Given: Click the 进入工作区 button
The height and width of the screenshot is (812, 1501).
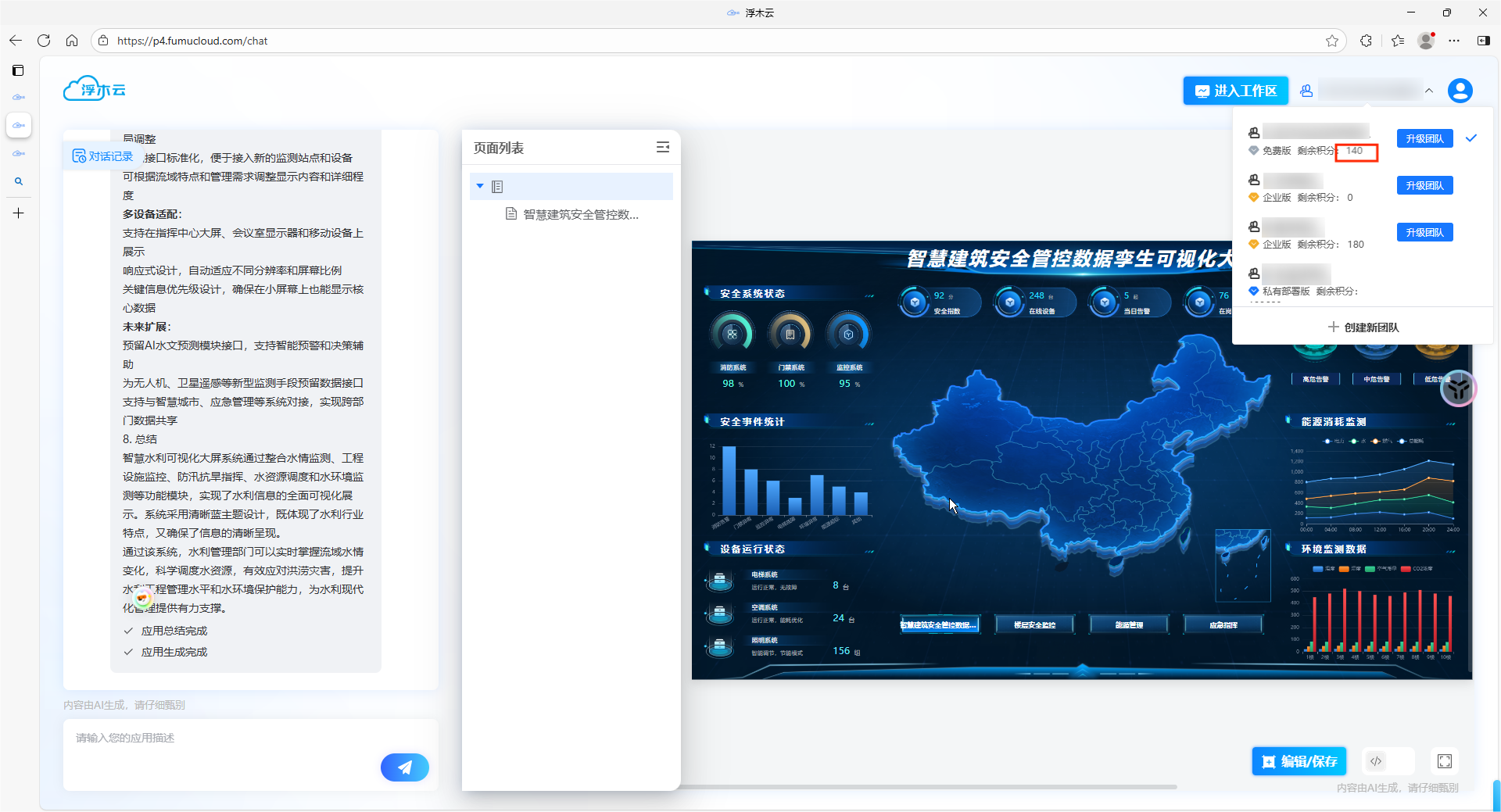Looking at the screenshot, I should [x=1235, y=91].
